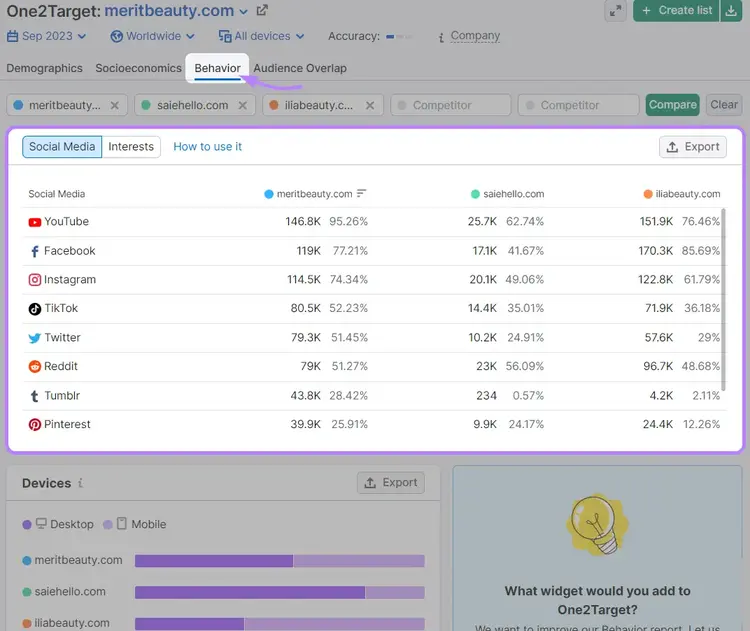This screenshot has width=750, height=631.
Task: Click the Pinterest icon in the table
Action: 34,425
